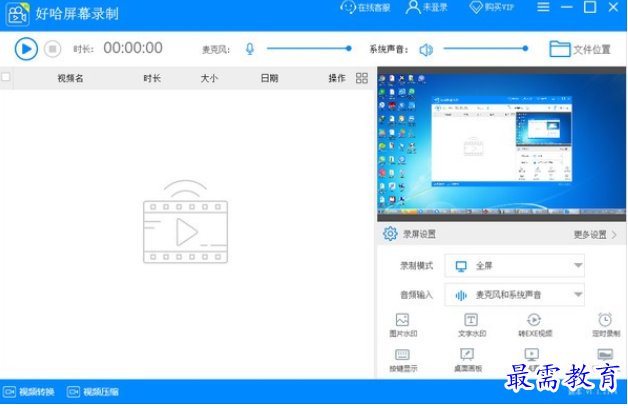Open the 转EXE视频 converter tool
Screen dimensions: 628x408
point(535,325)
